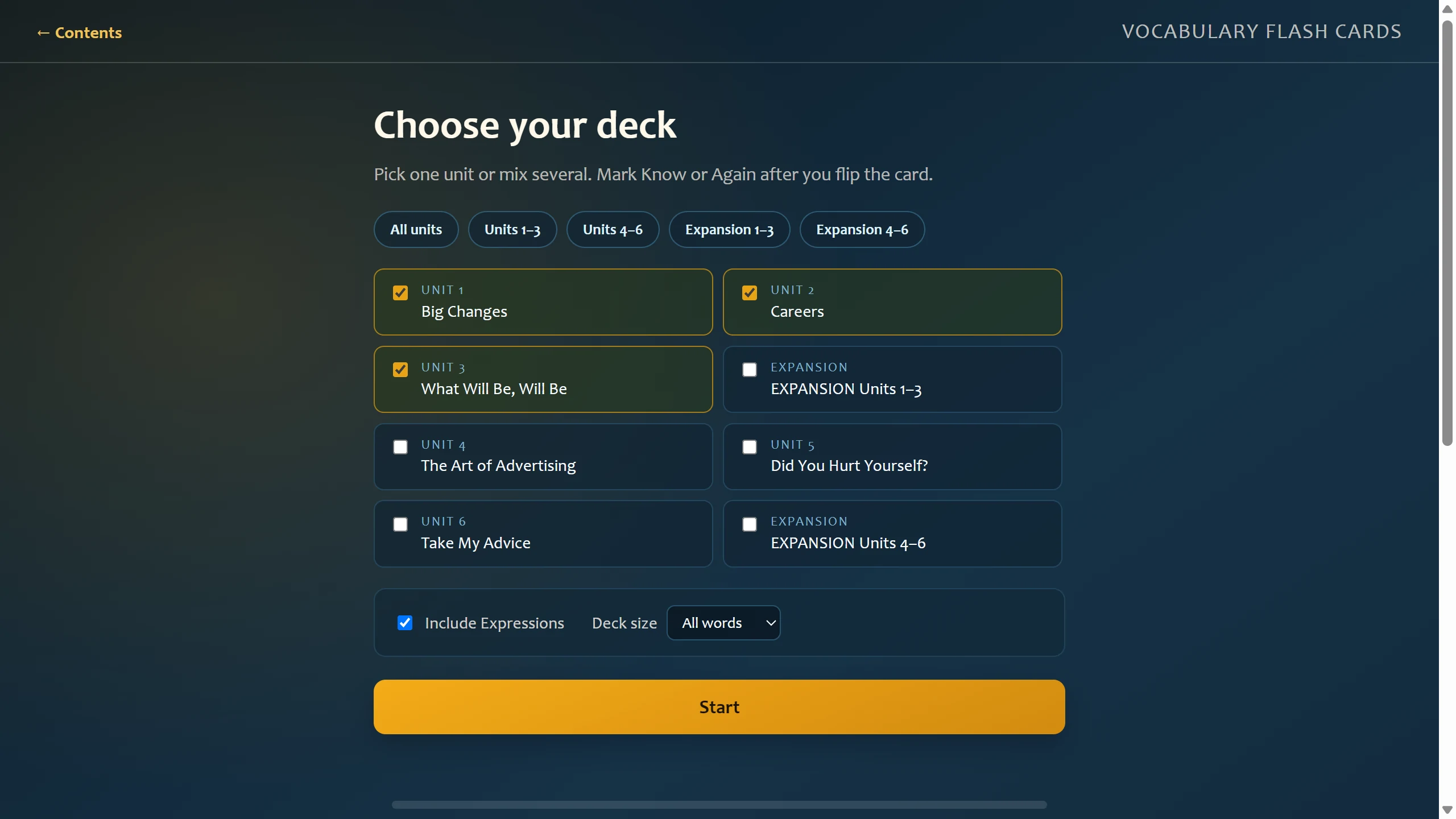The image size is (1456, 819).
Task: Deselect Unit 3 What Will Be checkbox
Action: [400, 370]
